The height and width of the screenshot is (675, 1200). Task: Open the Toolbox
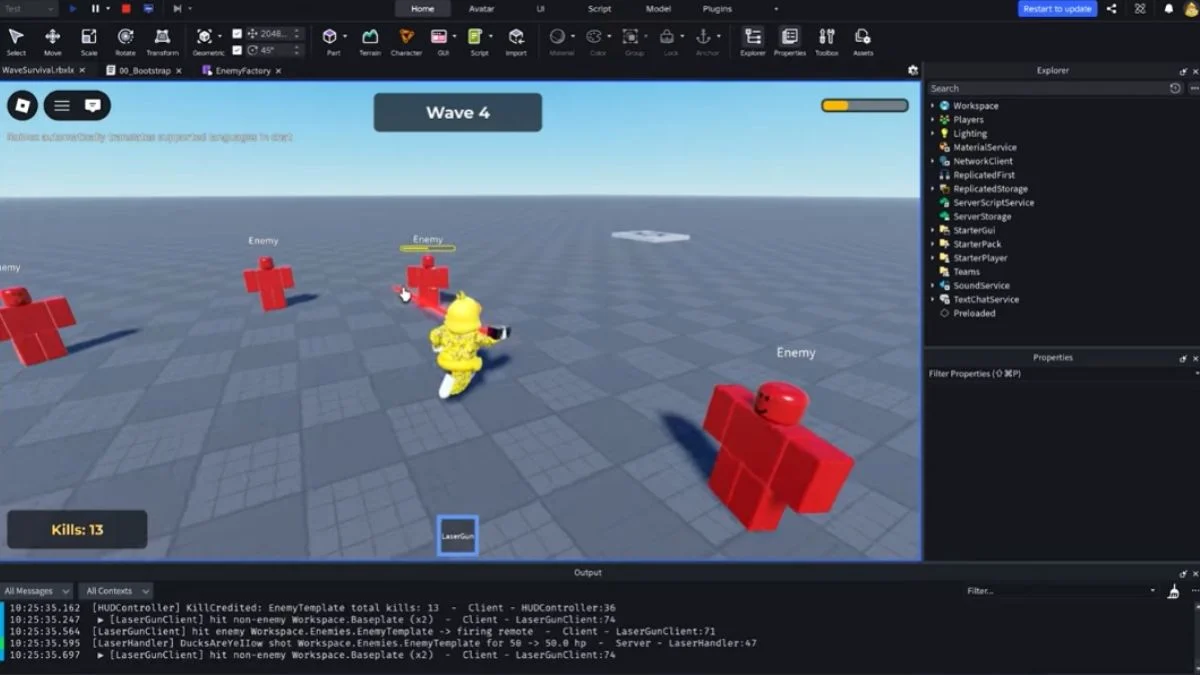827,41
